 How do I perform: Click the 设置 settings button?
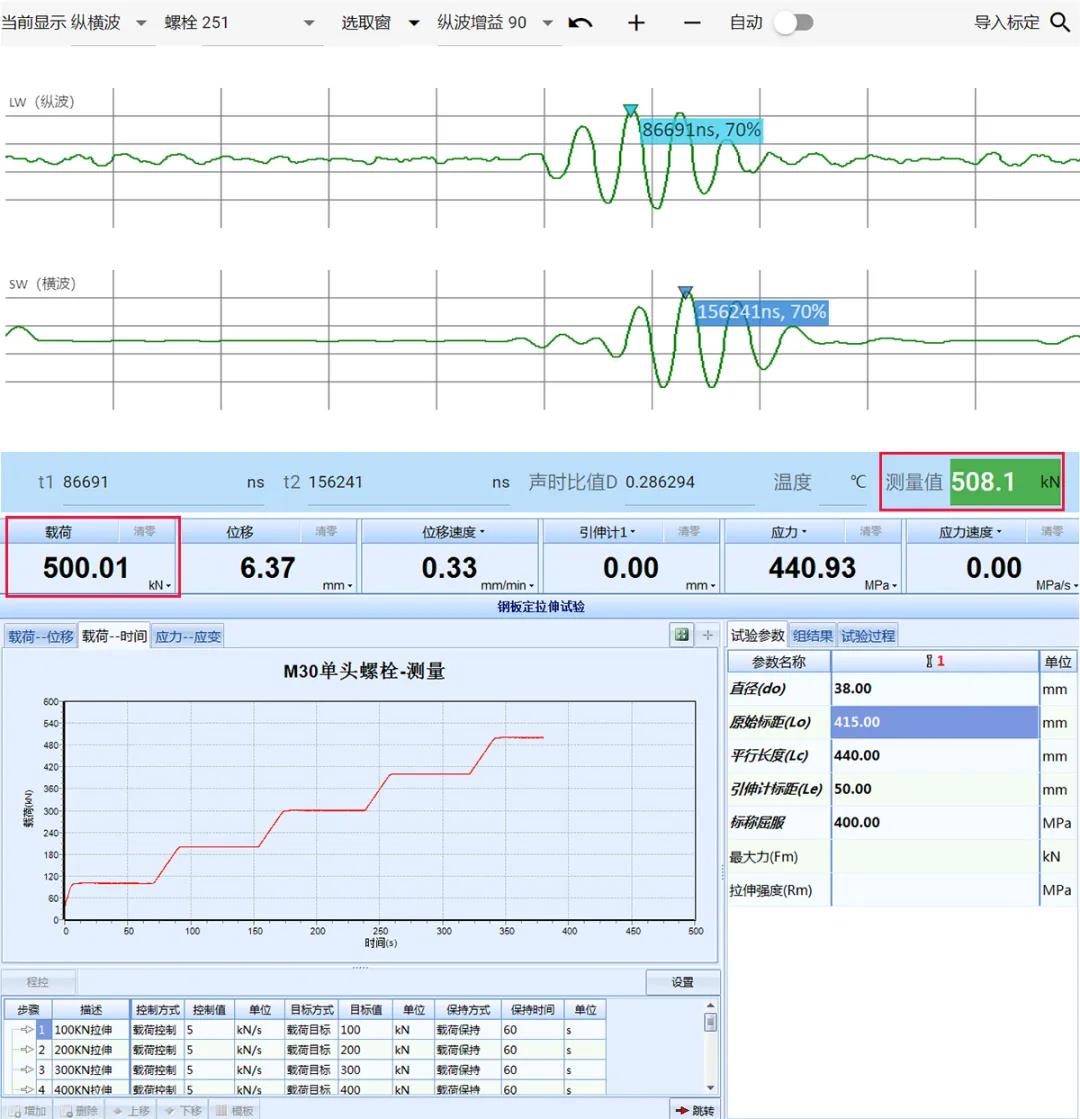682,982
